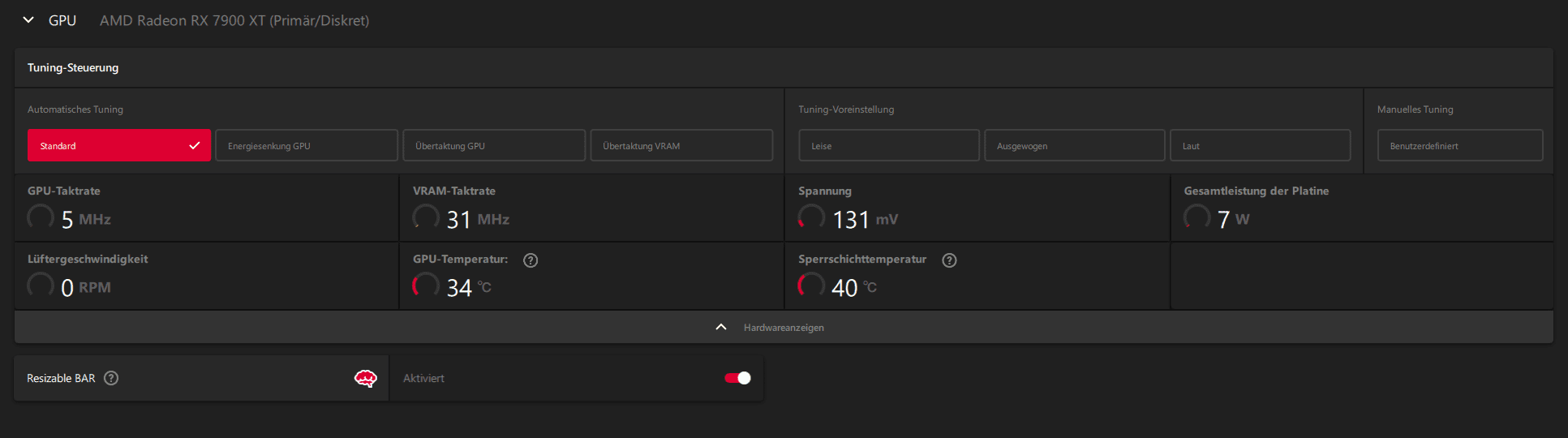Select the Laut tuning preset
This screenshot has width=1568, height=438.
1260,146
